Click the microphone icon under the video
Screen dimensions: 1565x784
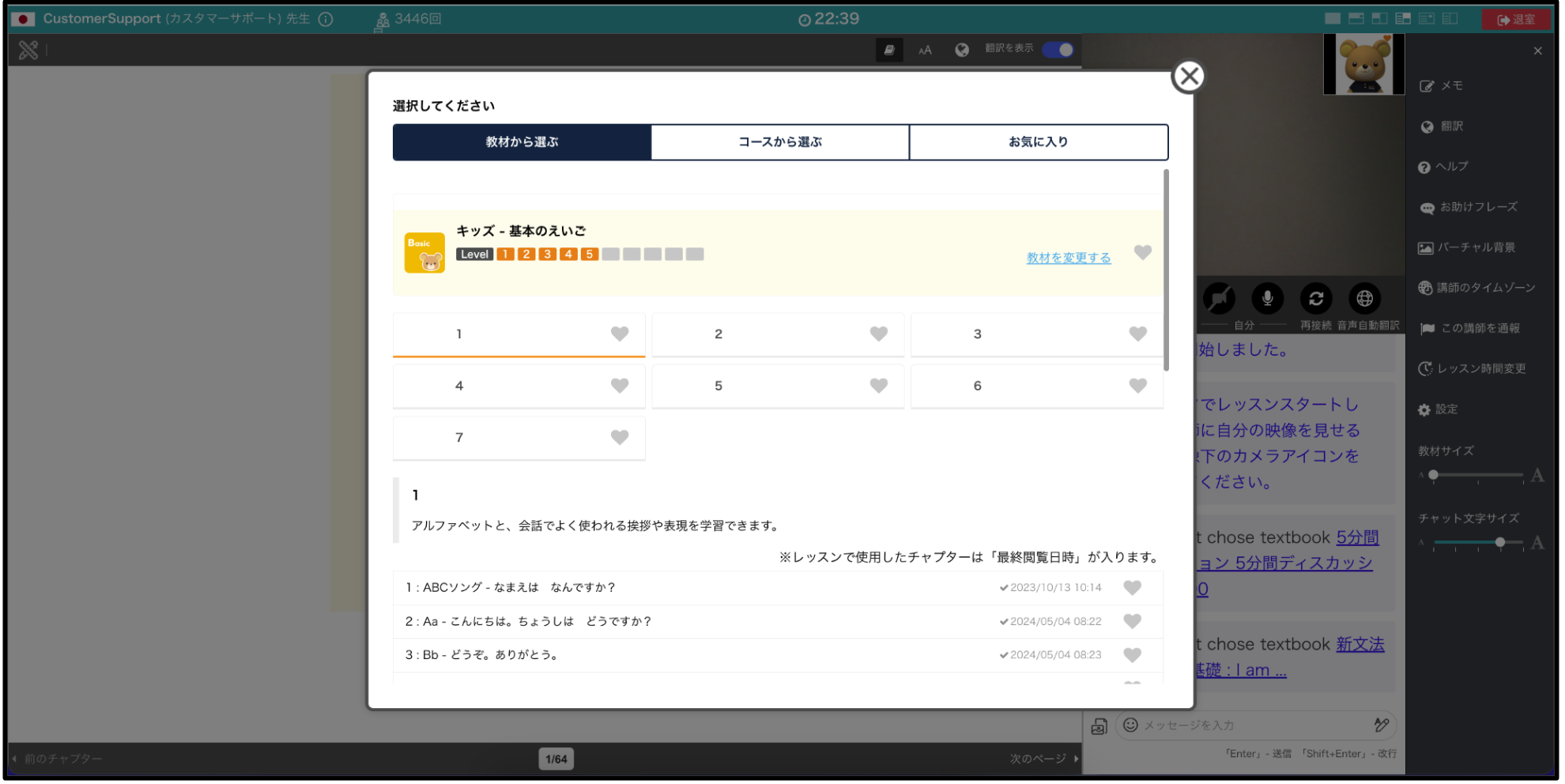pyautogui.click(x=1268, y=299)
